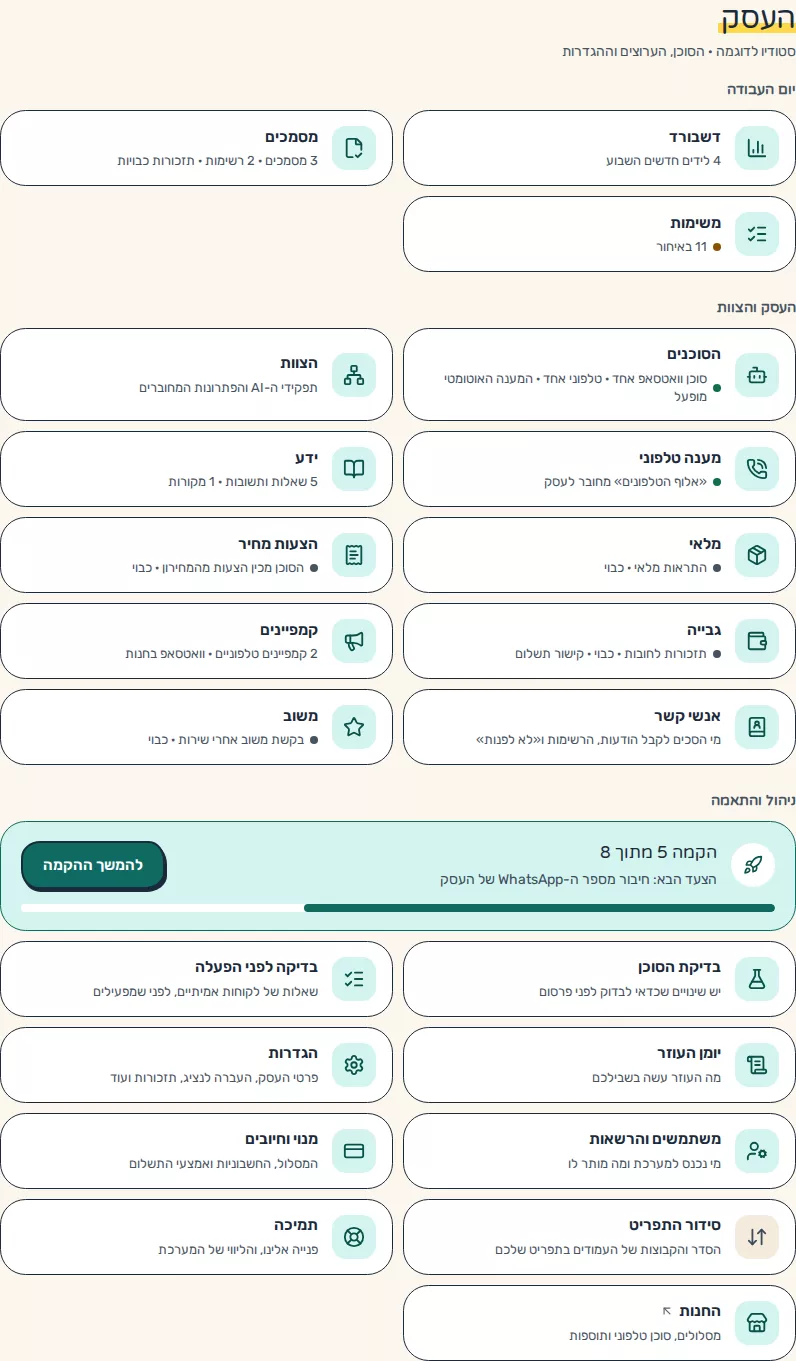This screenshot has width=796, height=1361.
Task: Click 'שאלות של לקוחות אמיתיים, לפני שמפעילים'
Action: [206, 991]
